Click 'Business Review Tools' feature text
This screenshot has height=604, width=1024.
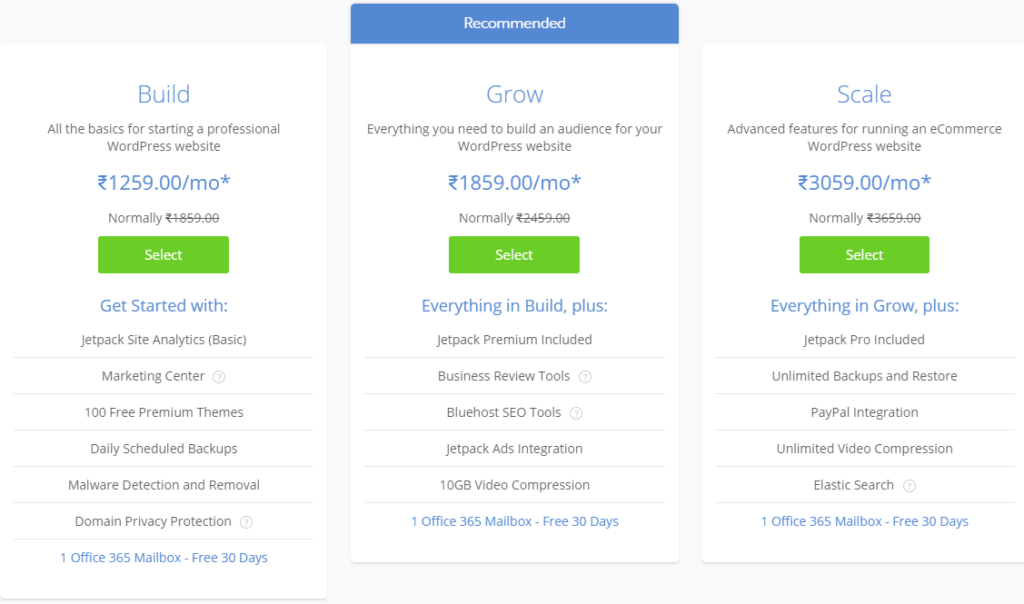(x=504, y=376)
